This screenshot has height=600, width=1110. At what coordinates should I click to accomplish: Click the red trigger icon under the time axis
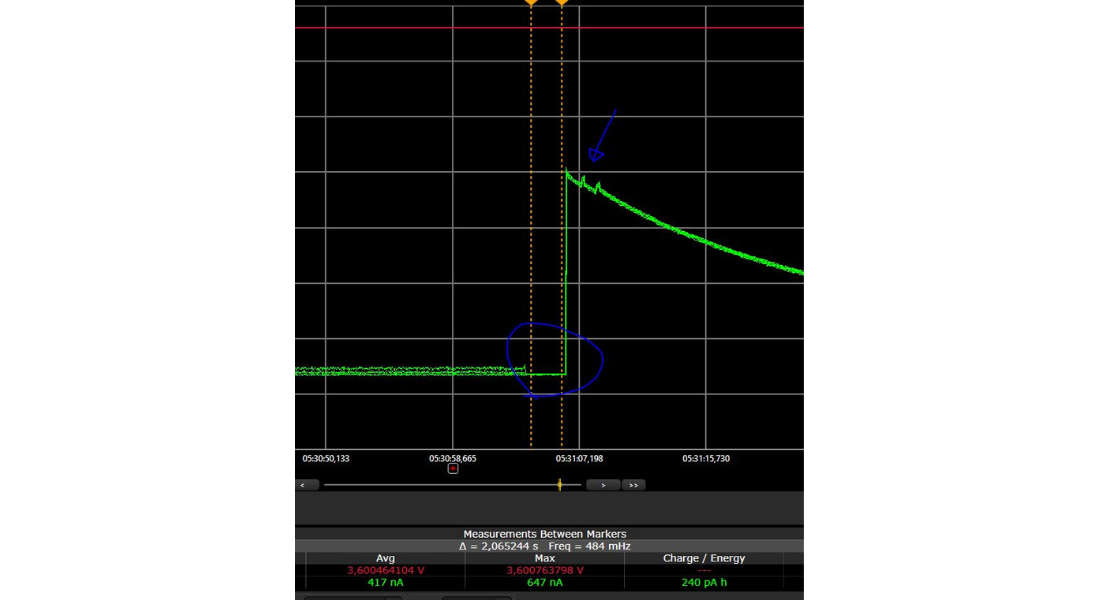(453, 468)
